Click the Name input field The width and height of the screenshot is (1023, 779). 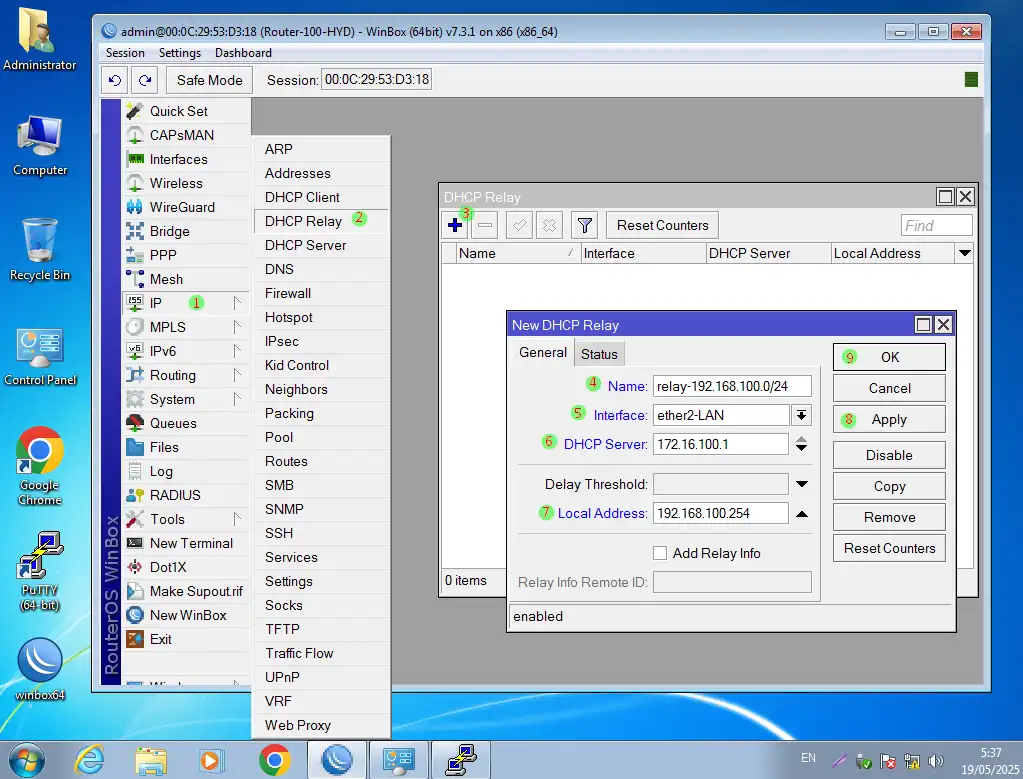(x=731, y=386)
